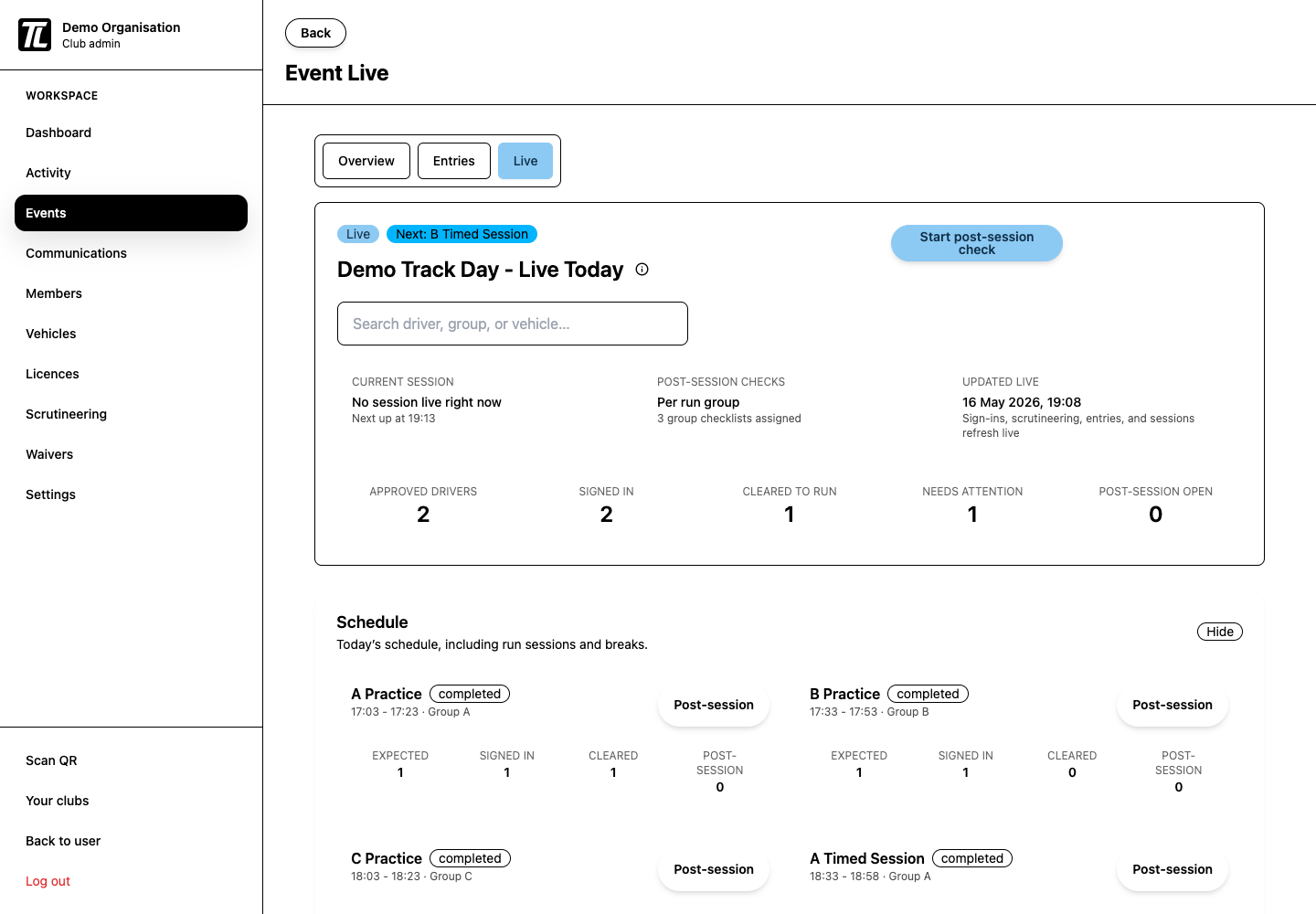Click completed badge on A Timed Session
1316x914 pixels.
(x=972, y=858)
